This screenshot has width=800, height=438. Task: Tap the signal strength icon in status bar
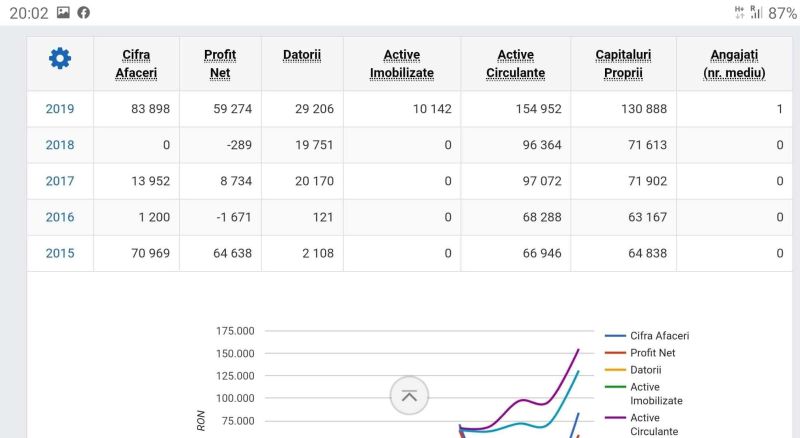(x=756, y=12)
